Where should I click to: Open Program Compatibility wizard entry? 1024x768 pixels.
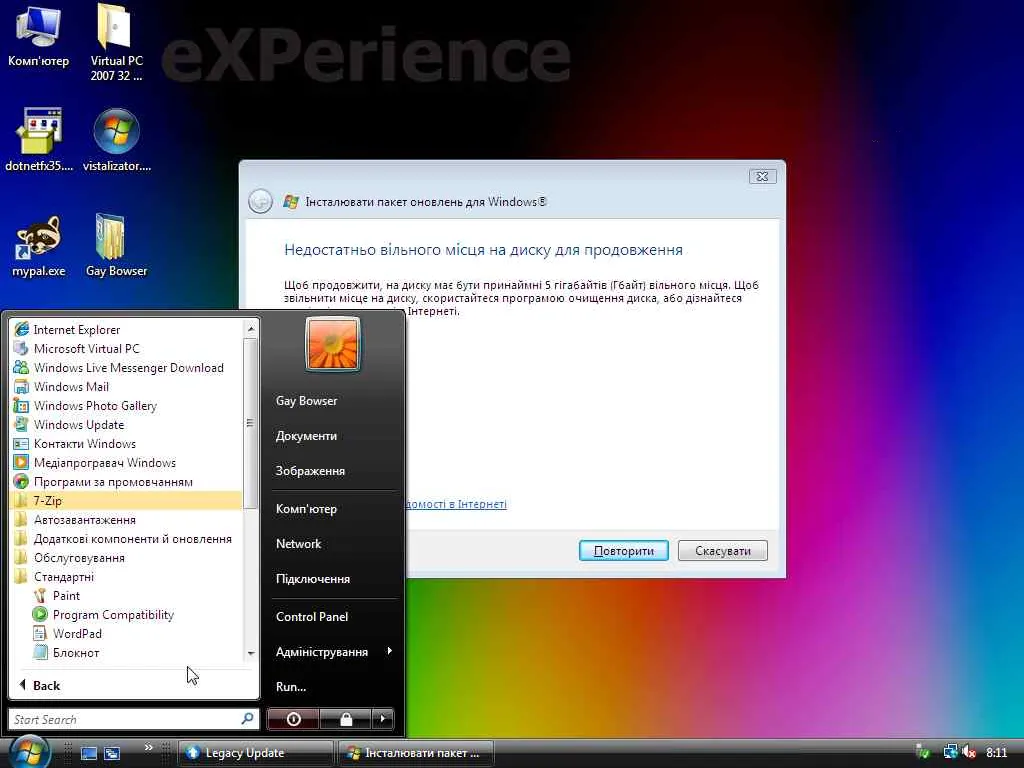(x=127, y=615)
